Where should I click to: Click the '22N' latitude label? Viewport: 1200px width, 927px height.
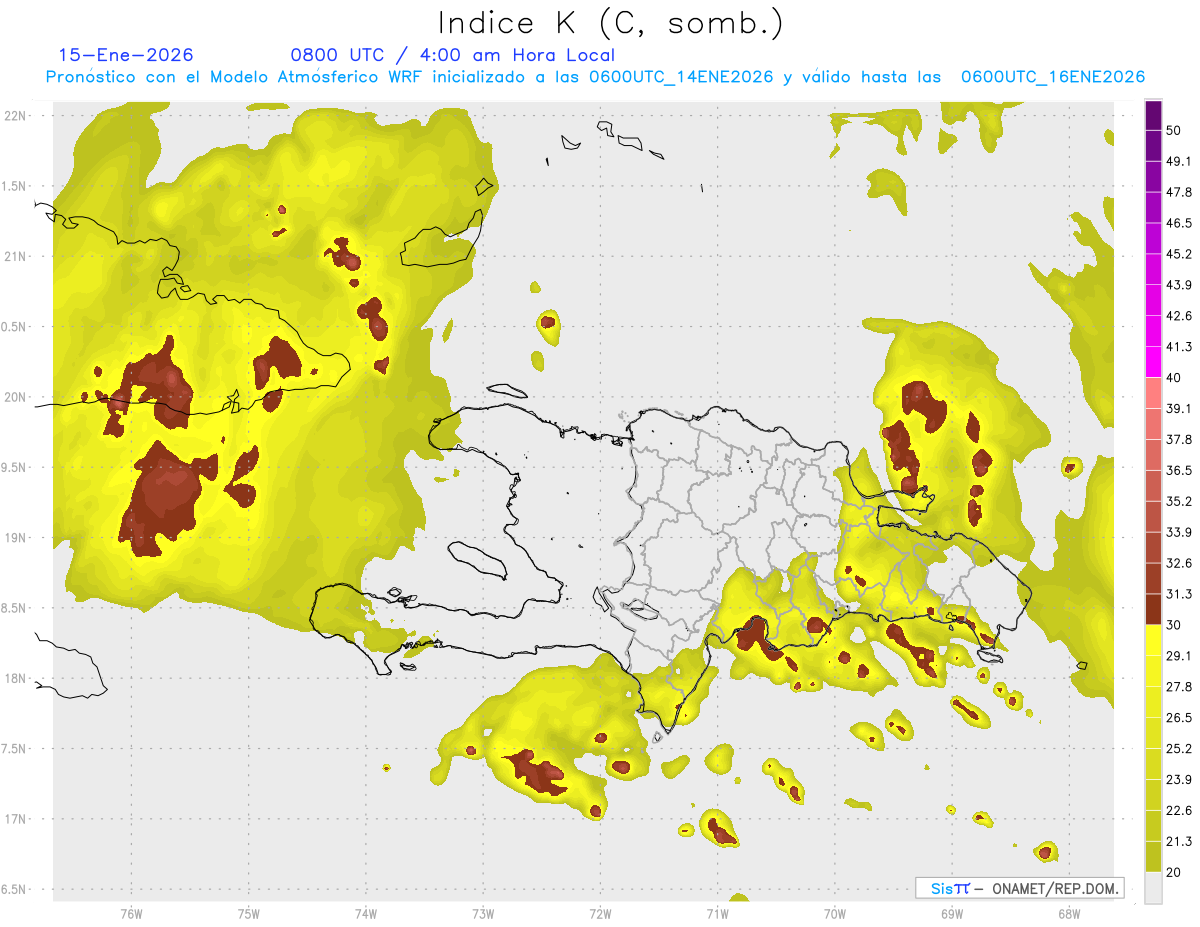click(x=15, y=115)
